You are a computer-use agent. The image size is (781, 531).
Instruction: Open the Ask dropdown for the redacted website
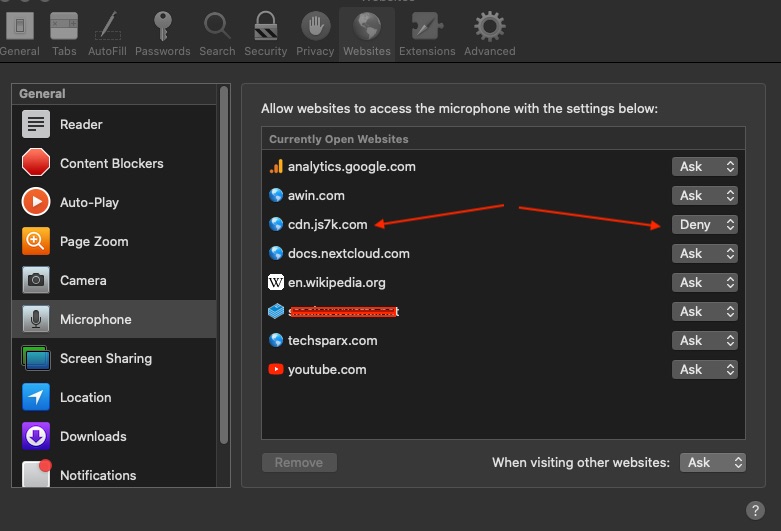point(705,311)
